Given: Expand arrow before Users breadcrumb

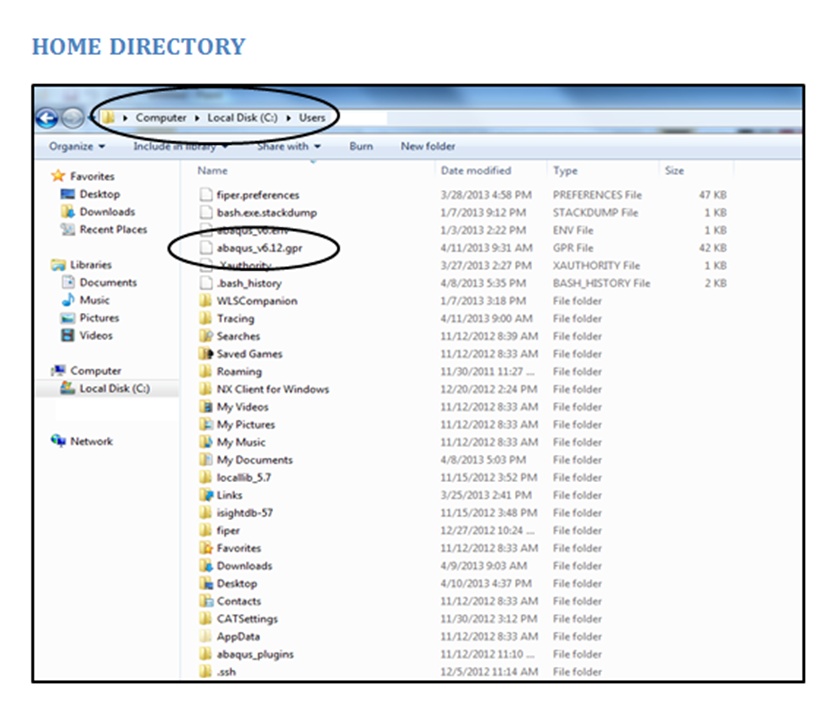Looking at the screenshot, I should pos(289,118).
